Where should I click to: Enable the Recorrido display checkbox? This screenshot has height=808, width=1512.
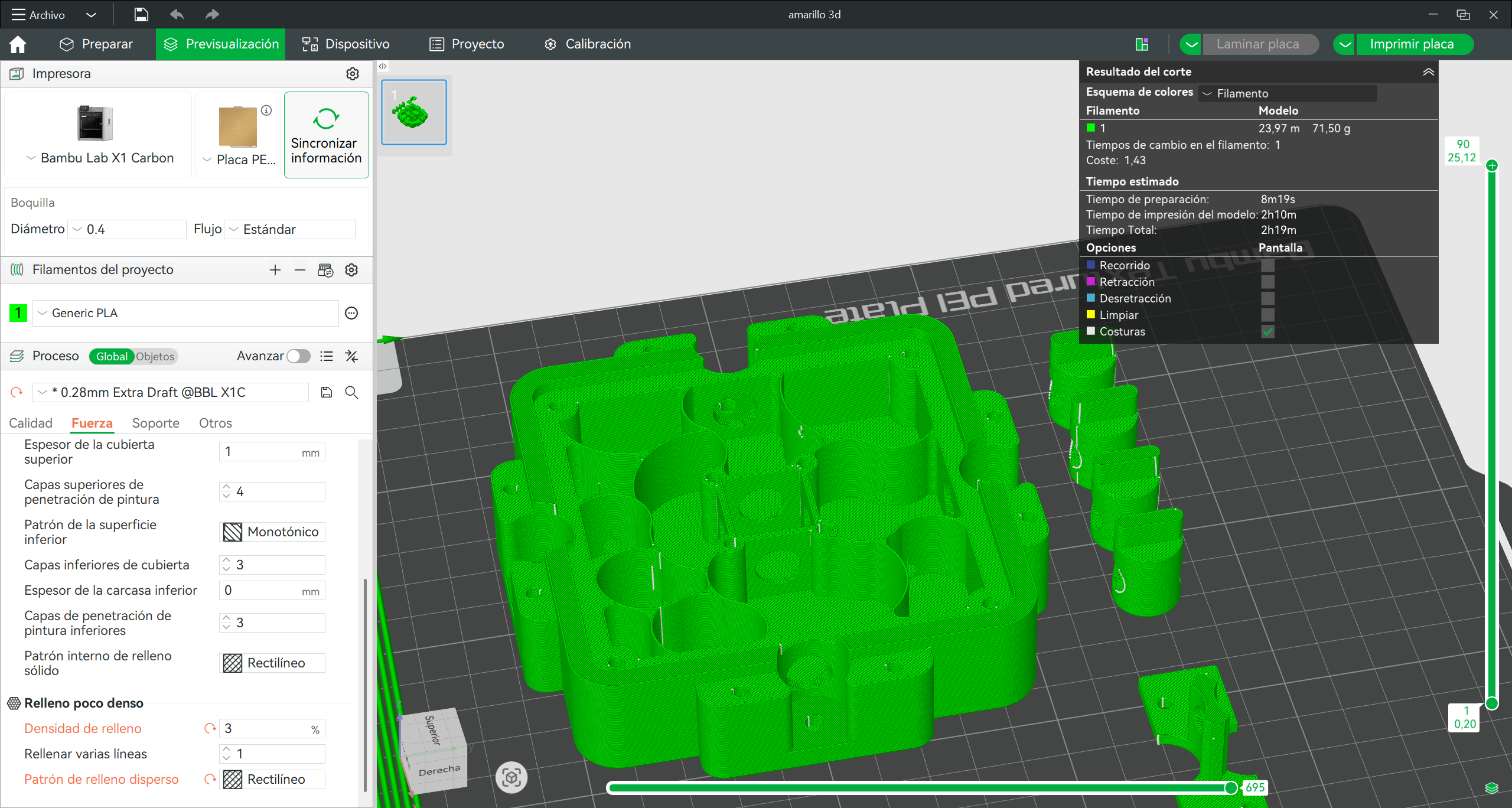click(x=1267, y=265)
